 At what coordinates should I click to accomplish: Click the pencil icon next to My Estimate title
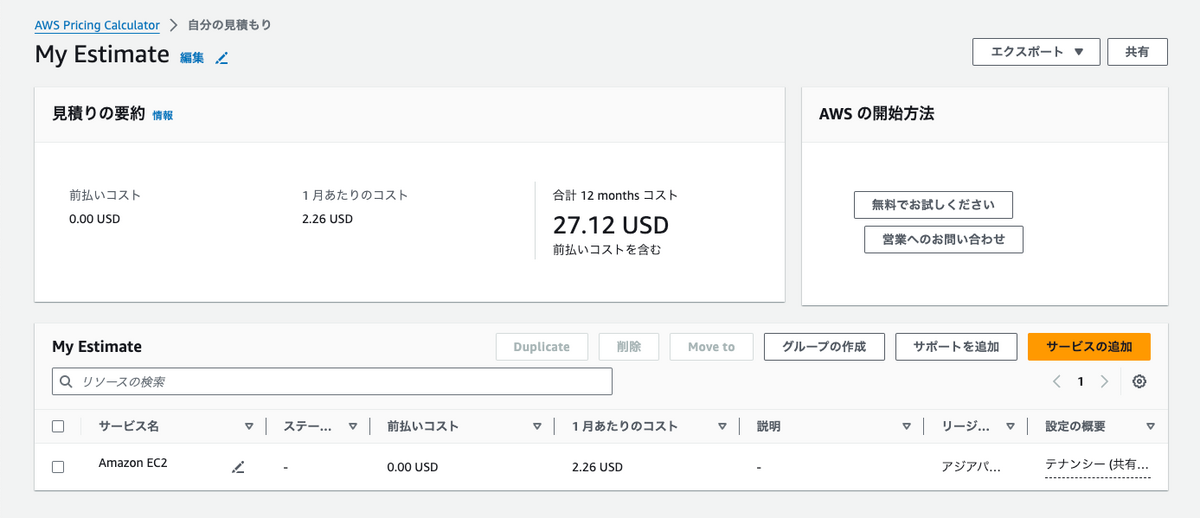222,58
